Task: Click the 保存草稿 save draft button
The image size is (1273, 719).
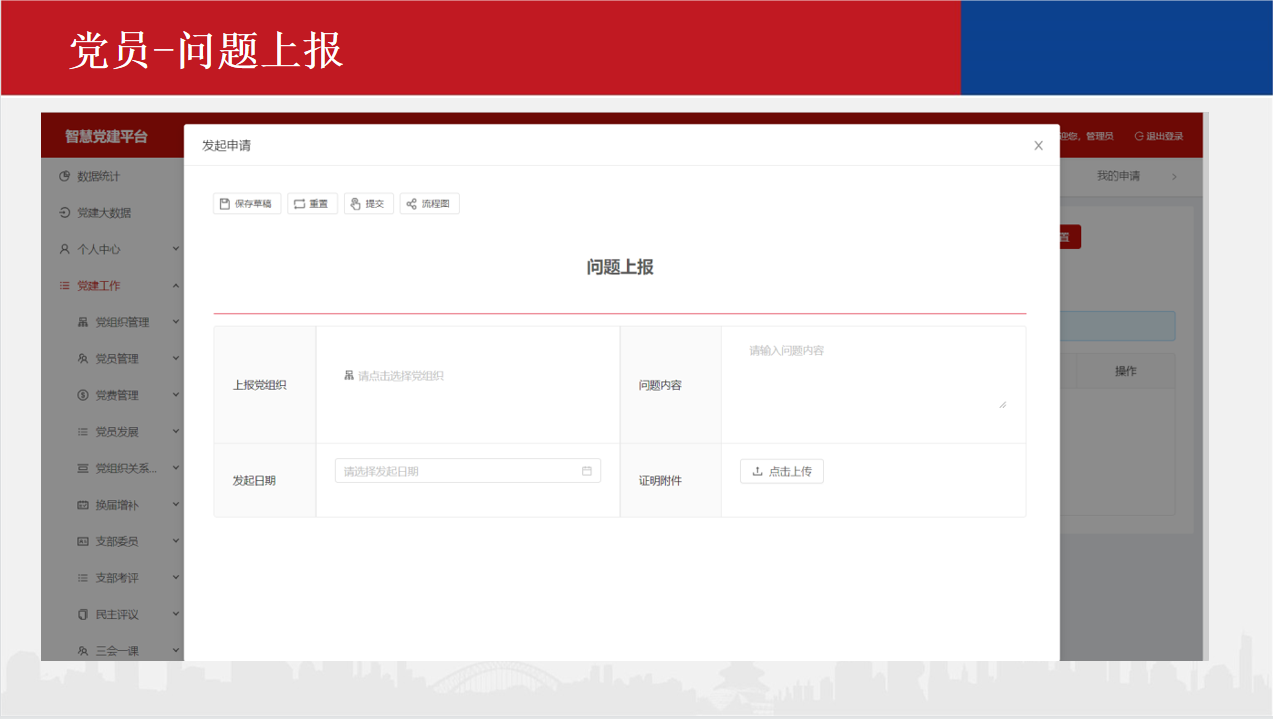Action: tap(247, 204)
